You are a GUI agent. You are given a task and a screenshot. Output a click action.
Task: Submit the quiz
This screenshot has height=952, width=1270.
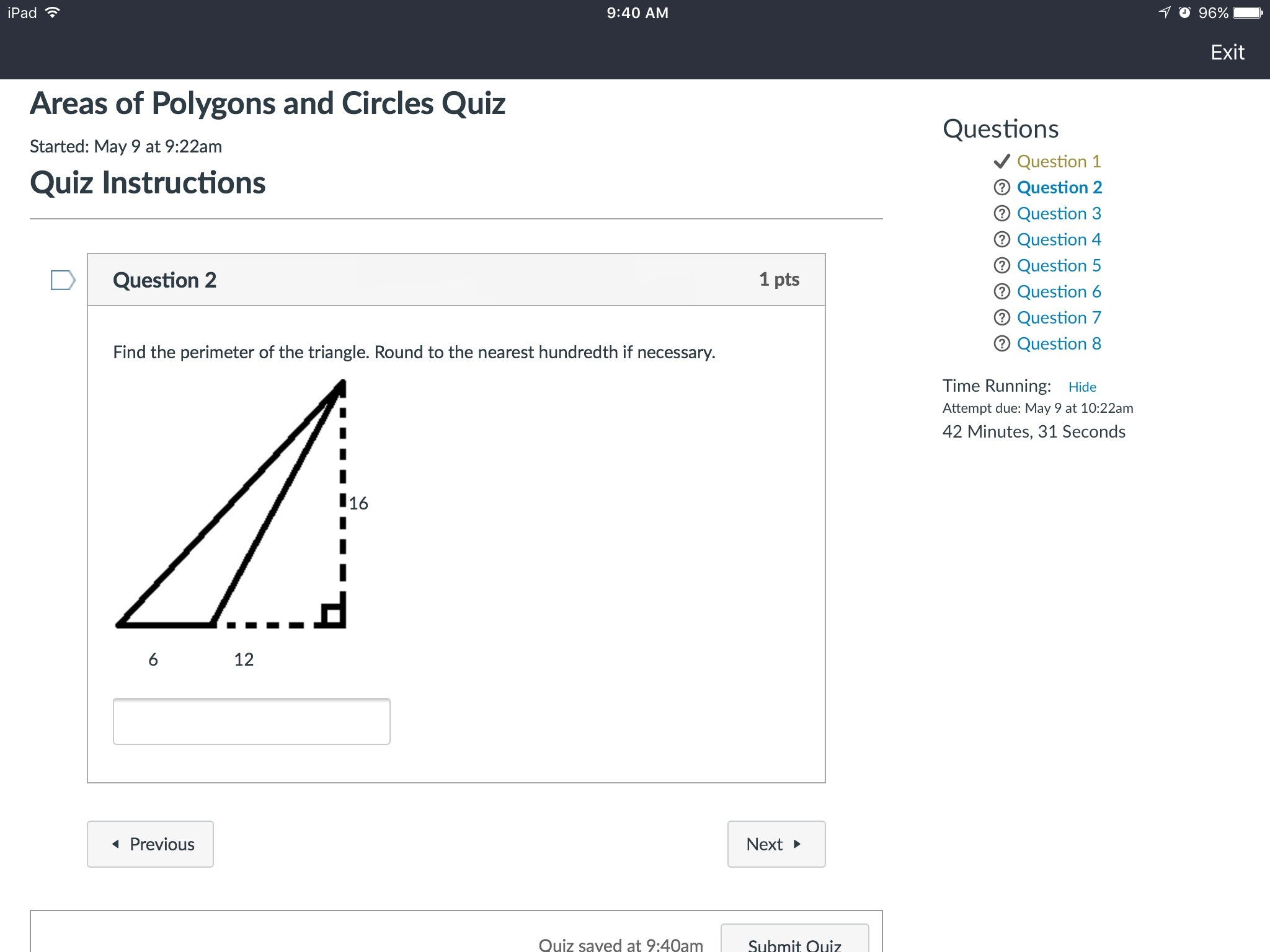[x=794, y=943]
